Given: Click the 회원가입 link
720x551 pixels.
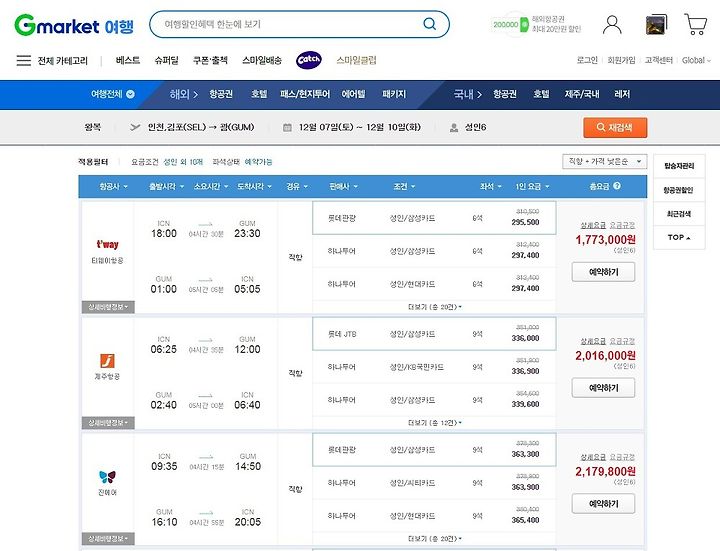Looking at the screenshot, I should [x=621, y=60].
